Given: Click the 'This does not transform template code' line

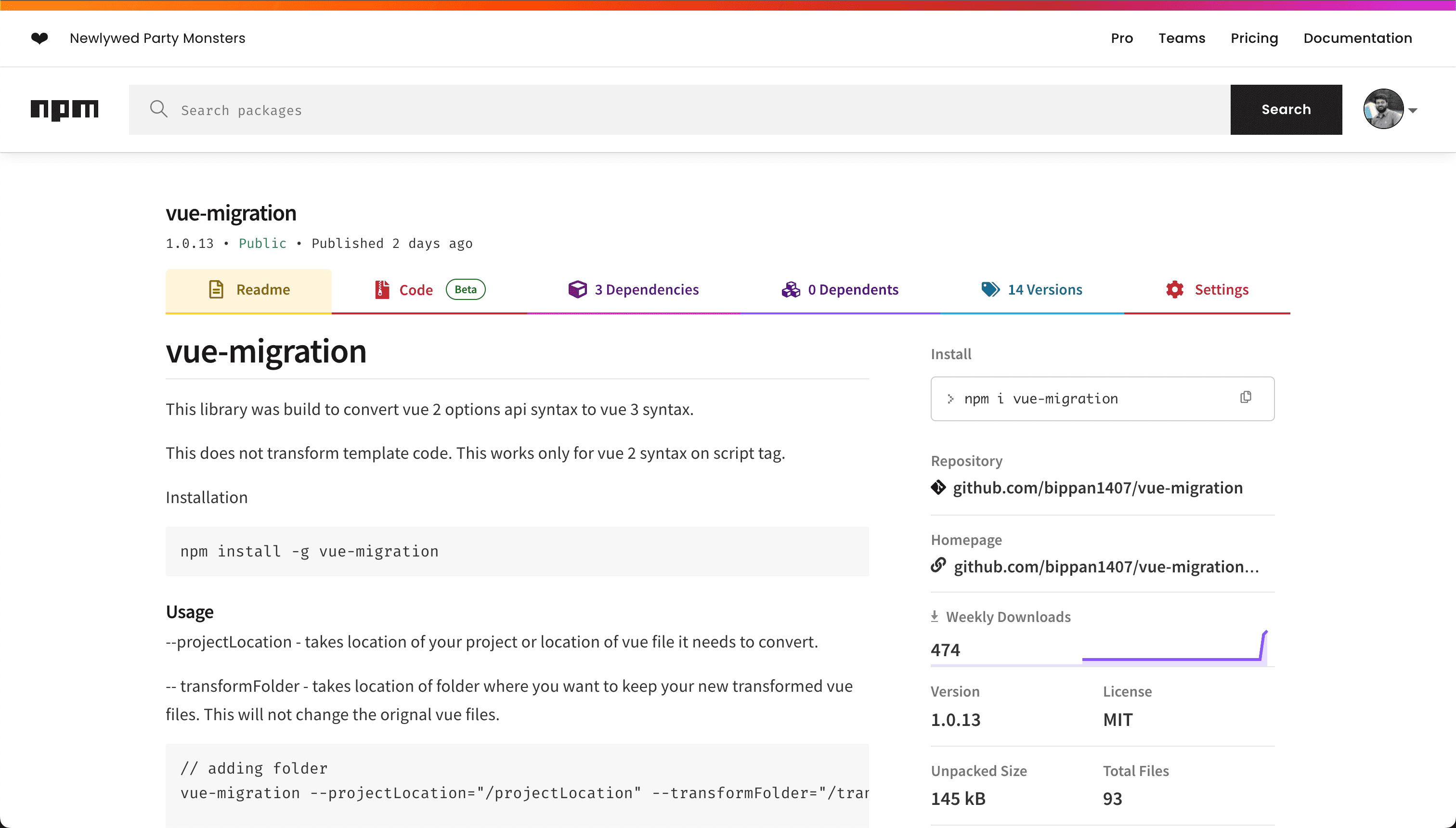Looking at the screenshot, I should pos(476,453).
